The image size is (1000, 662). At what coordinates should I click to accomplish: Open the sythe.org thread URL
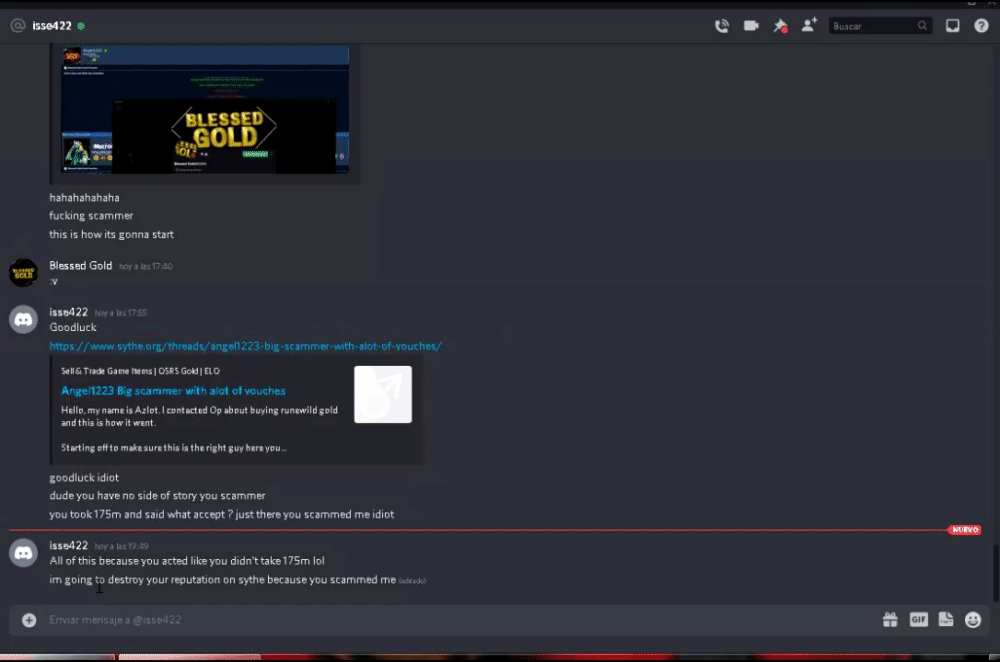click(x=246, y=346)
